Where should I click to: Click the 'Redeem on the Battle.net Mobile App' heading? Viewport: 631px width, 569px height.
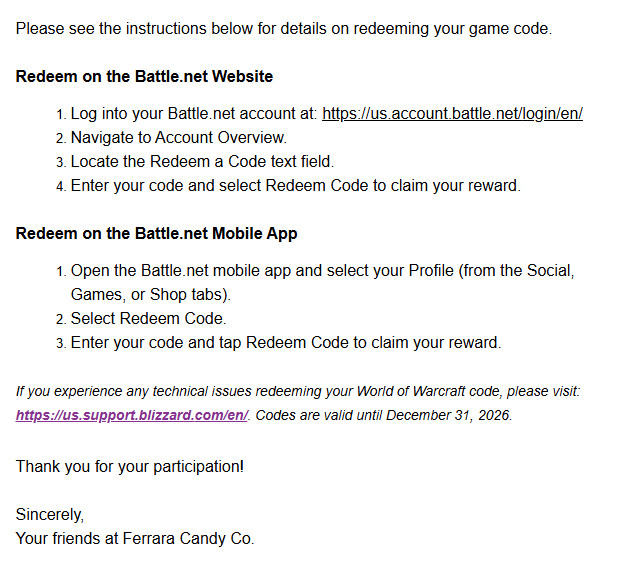click(156, 234)
